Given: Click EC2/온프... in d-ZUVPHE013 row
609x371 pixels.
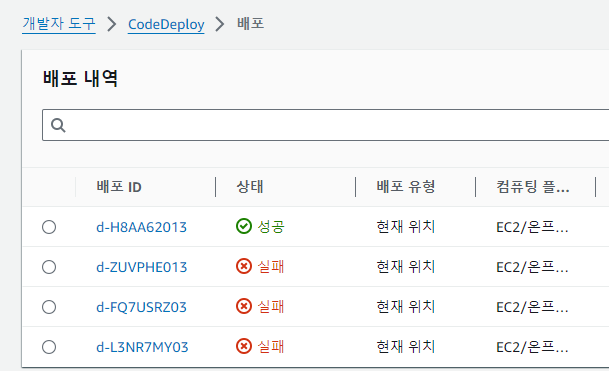Looking at the screenshot, I should (532, 267).
